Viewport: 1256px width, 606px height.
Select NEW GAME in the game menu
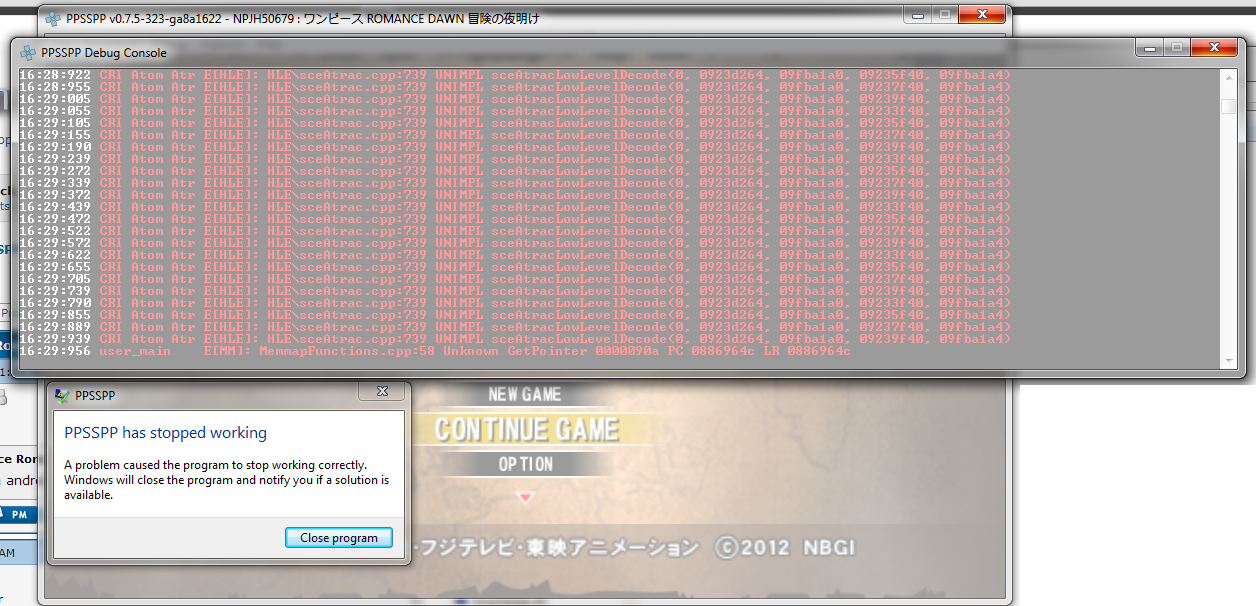(x=524, y=394)
